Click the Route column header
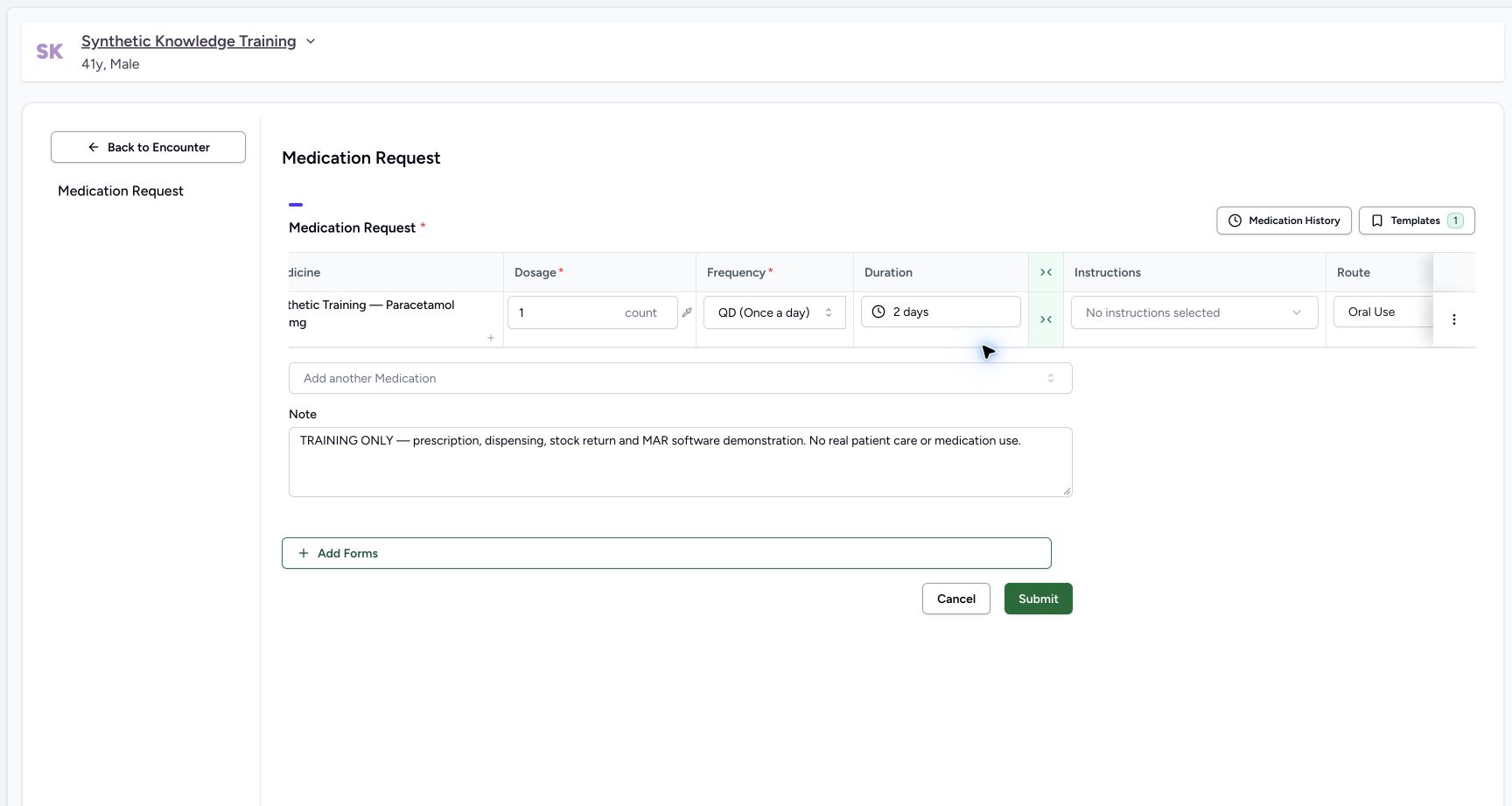Viewport: 1512px width, 806px height. click(1379, 272)
